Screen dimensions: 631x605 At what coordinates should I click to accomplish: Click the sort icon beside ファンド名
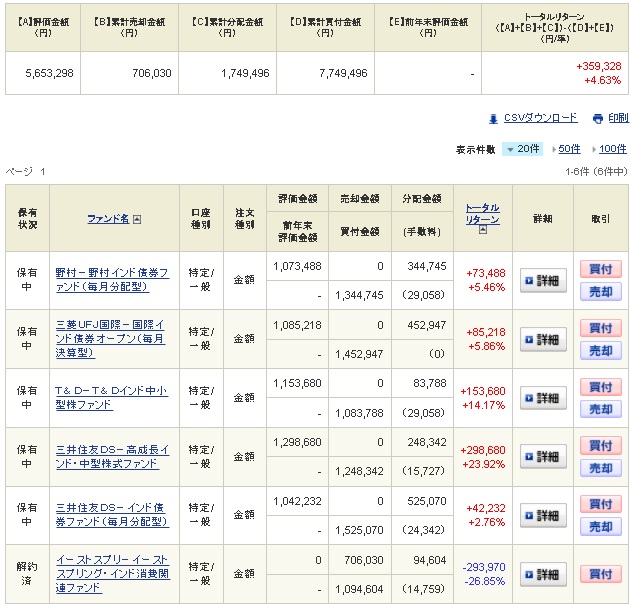click(x=137, y=219)
